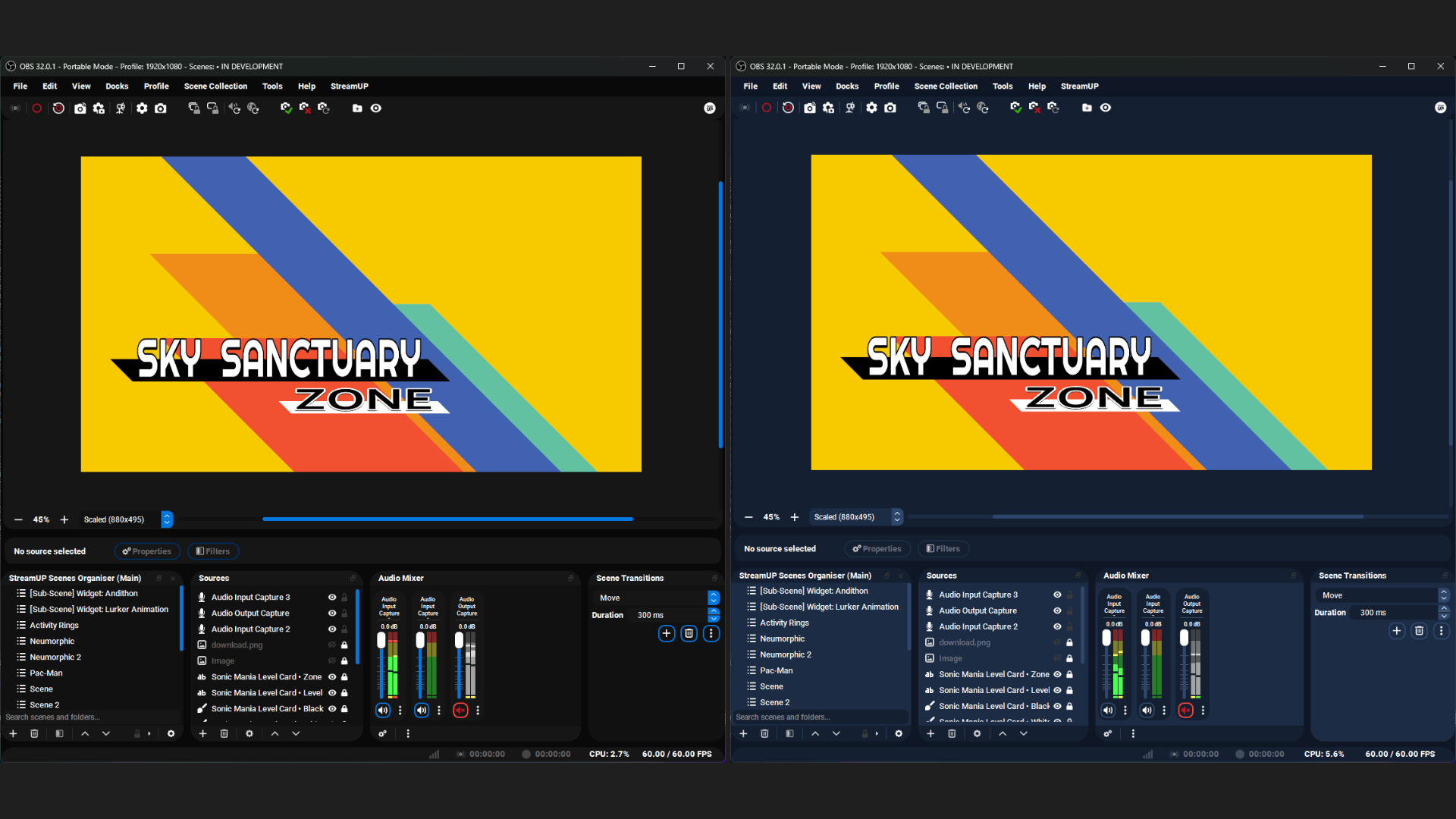Open Scene Collection menu in the left window

pos(215,86)
